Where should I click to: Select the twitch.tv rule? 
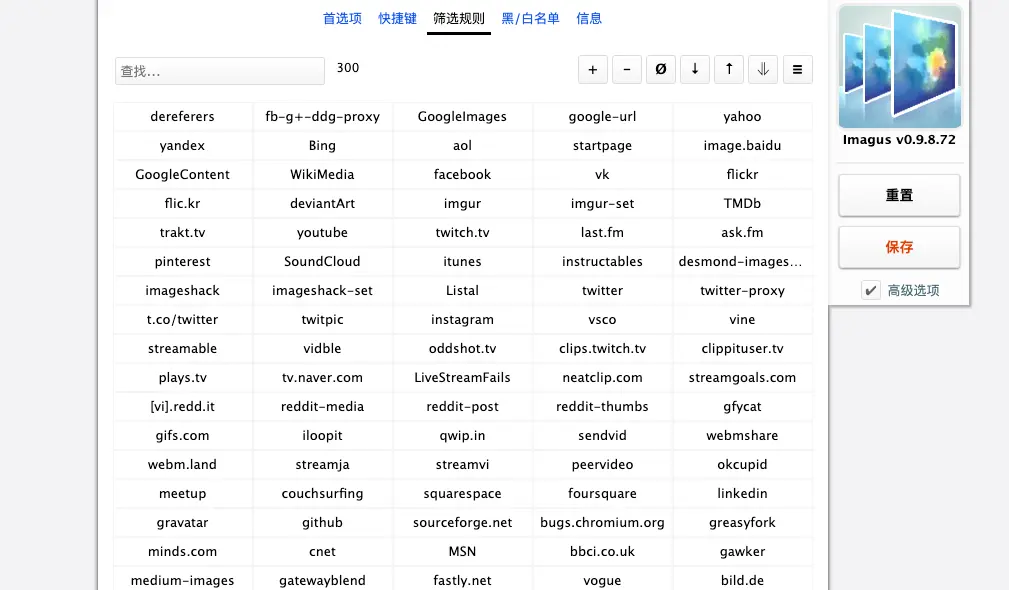tap(463, 232)
